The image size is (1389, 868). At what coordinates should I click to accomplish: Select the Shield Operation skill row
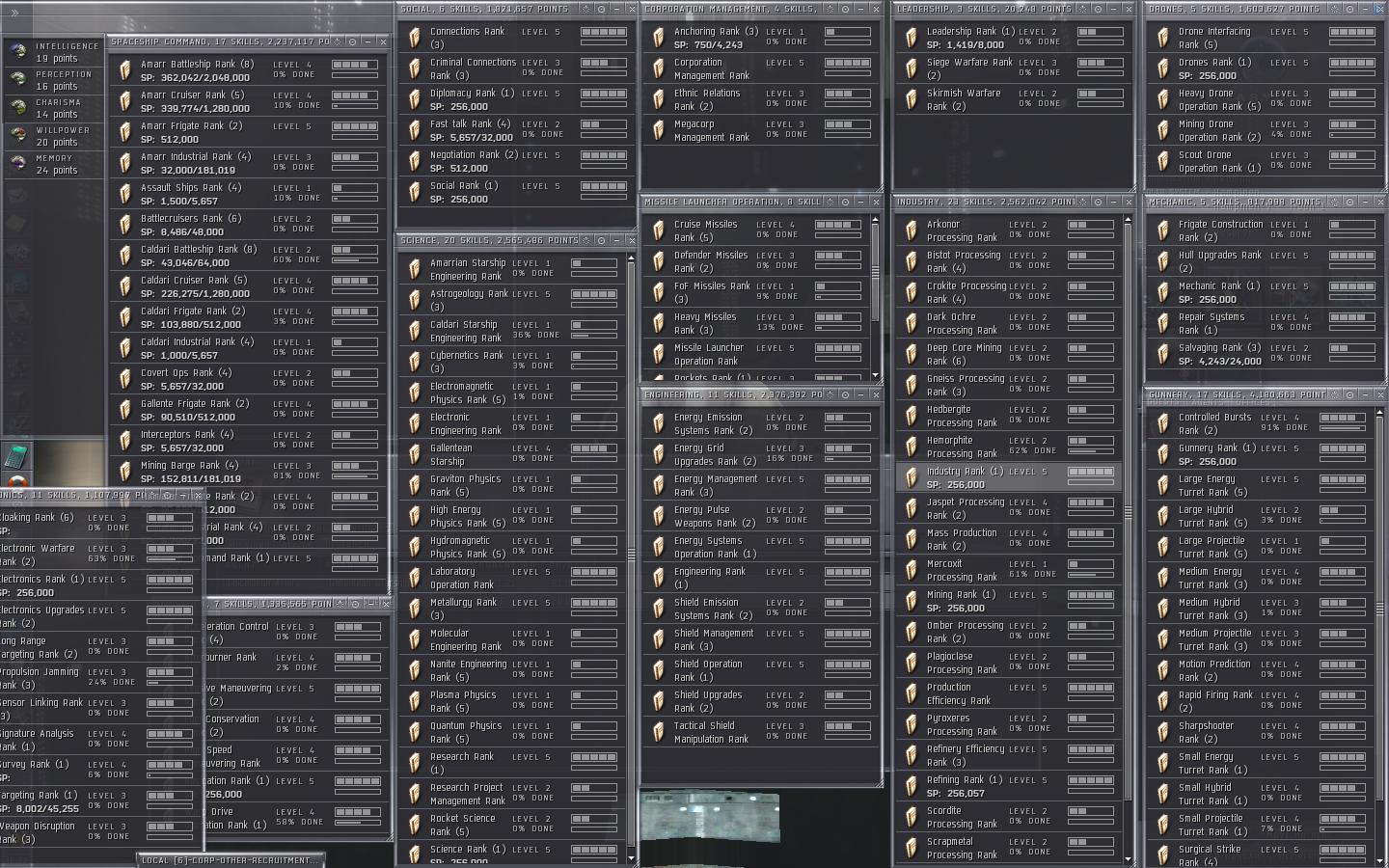pos(759,670)
